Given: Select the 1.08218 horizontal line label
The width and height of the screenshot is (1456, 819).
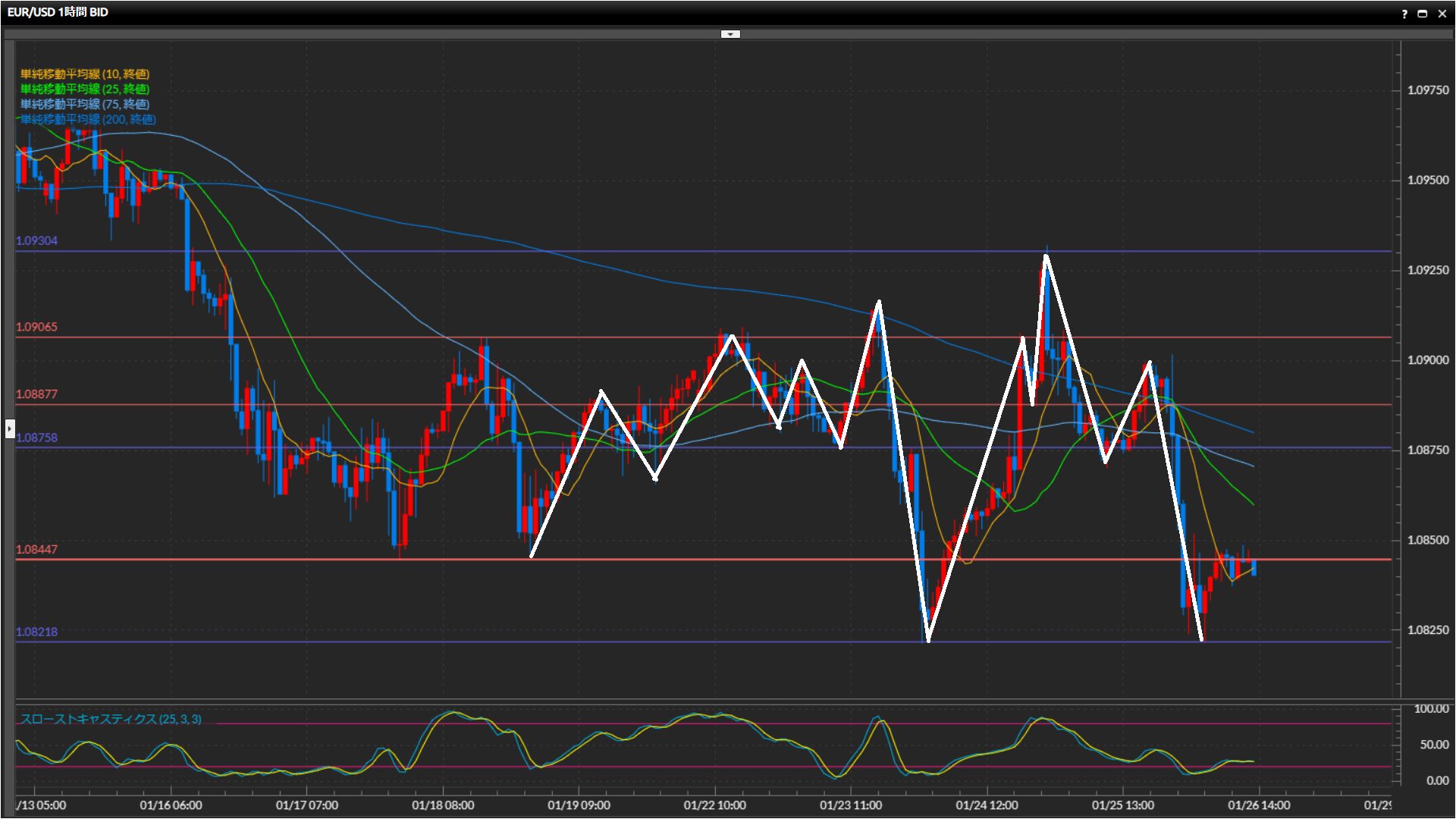Looking at the screenshot, I should (x=36, y=632).
